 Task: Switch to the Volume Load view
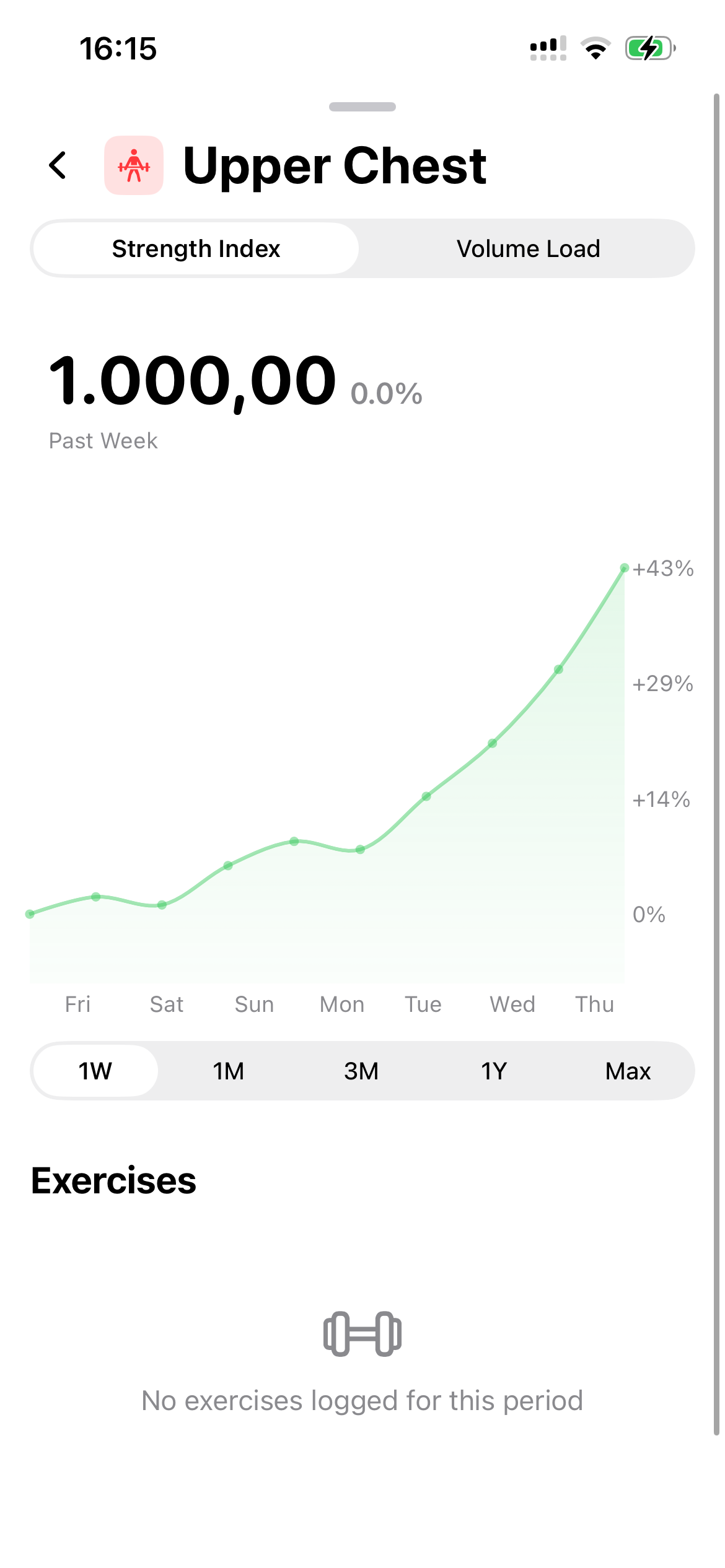pos(527,248)
